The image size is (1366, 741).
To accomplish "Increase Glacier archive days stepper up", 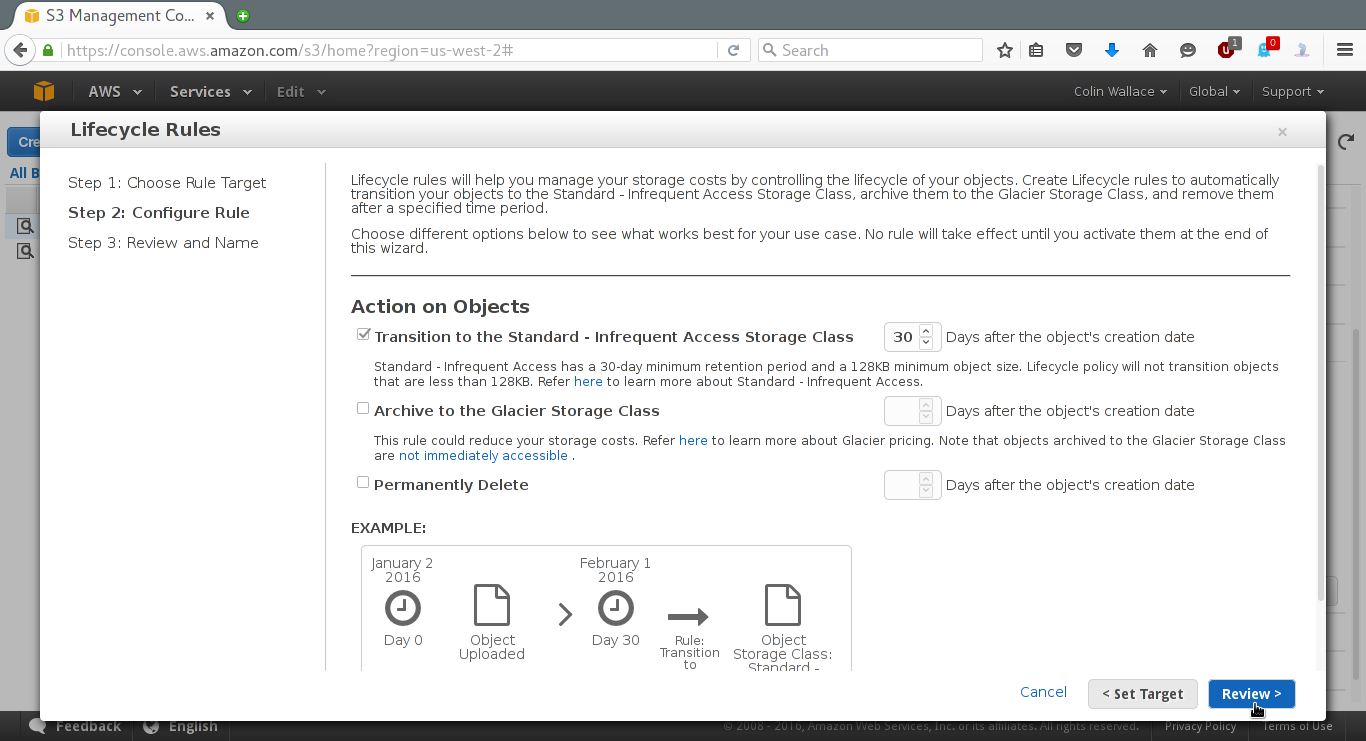I will 926,405.
